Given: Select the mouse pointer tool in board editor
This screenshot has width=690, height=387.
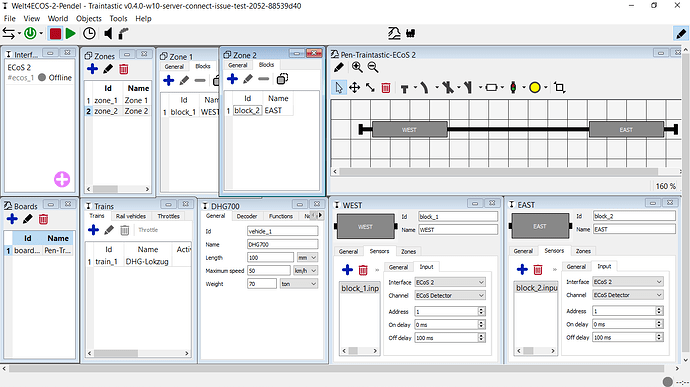Looking at the screenshot, I should coord(338,88).
